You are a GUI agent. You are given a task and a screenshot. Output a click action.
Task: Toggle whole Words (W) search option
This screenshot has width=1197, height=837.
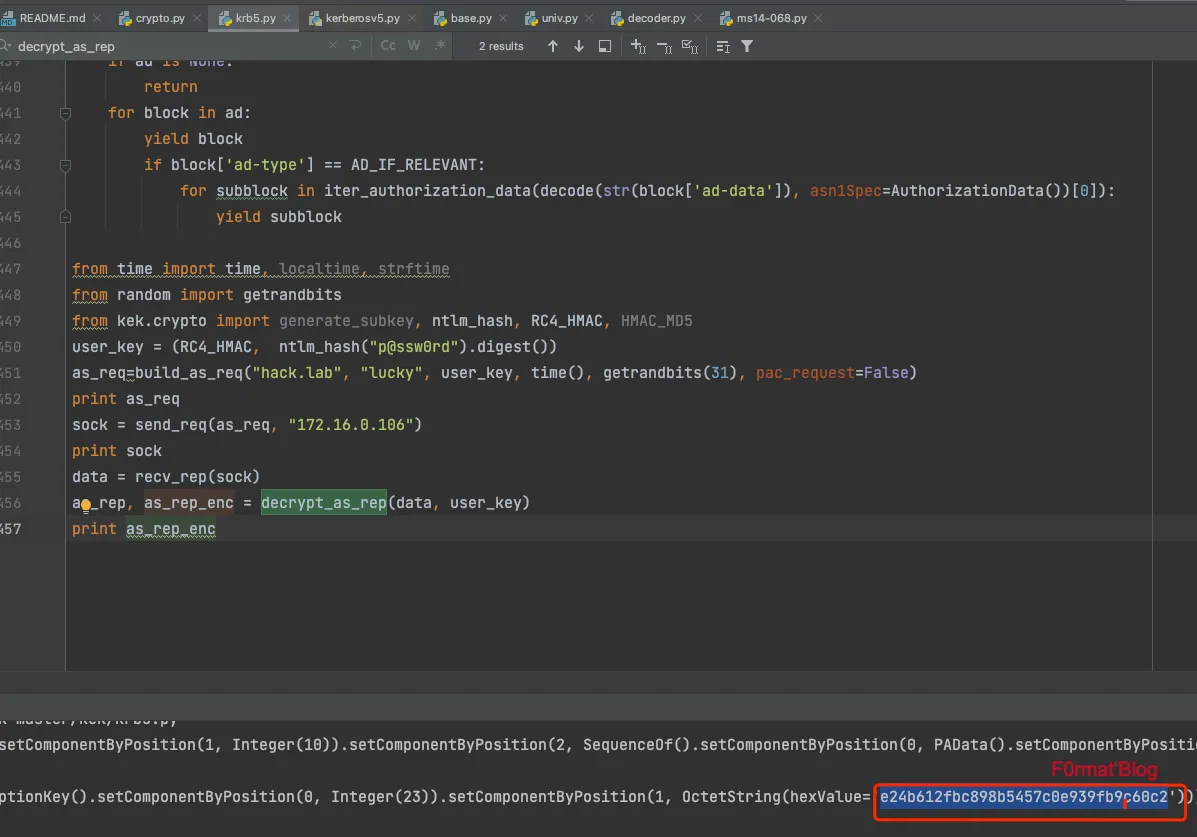point(413,46)
